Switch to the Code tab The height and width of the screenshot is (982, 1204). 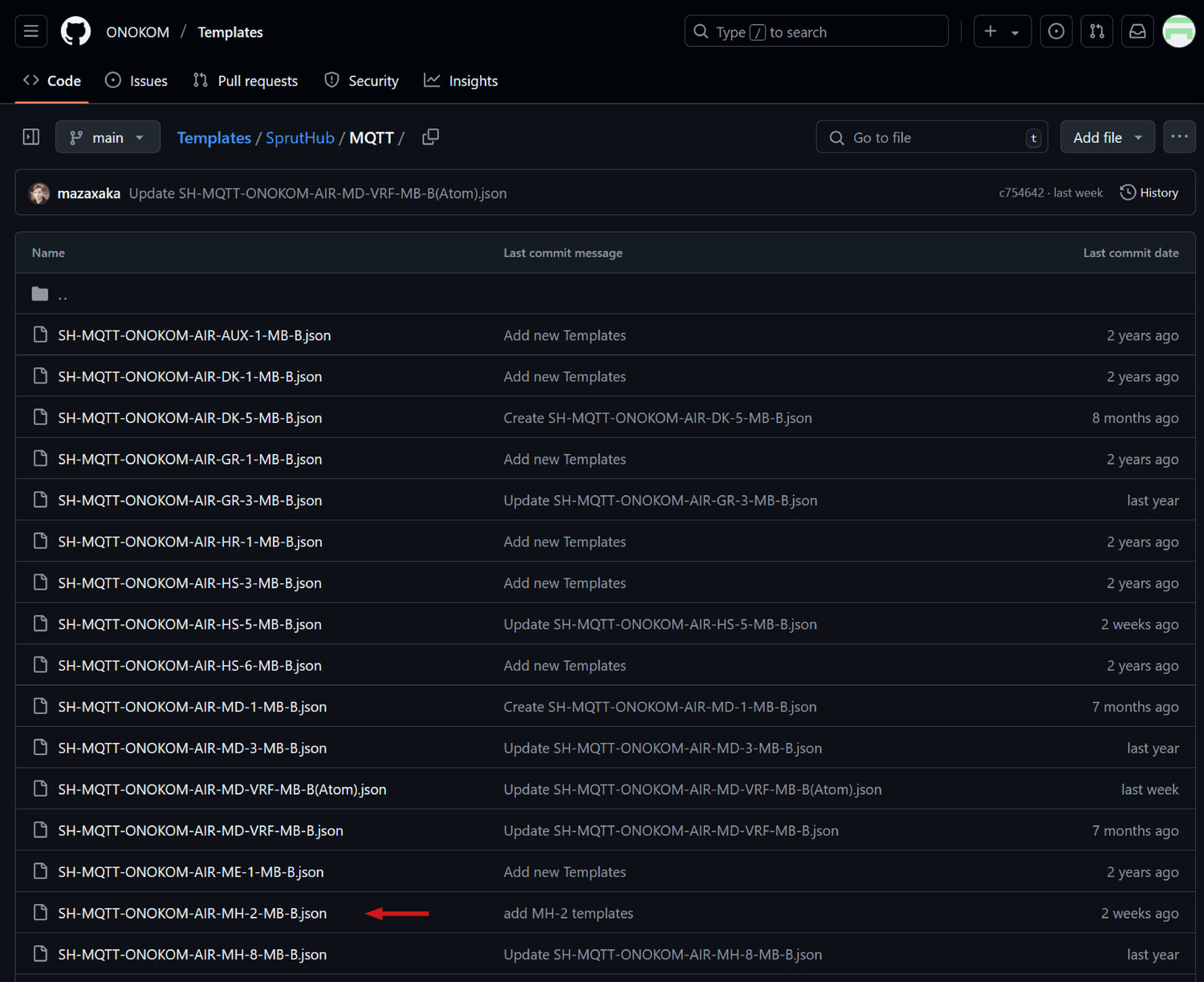(x=52, y=81)
